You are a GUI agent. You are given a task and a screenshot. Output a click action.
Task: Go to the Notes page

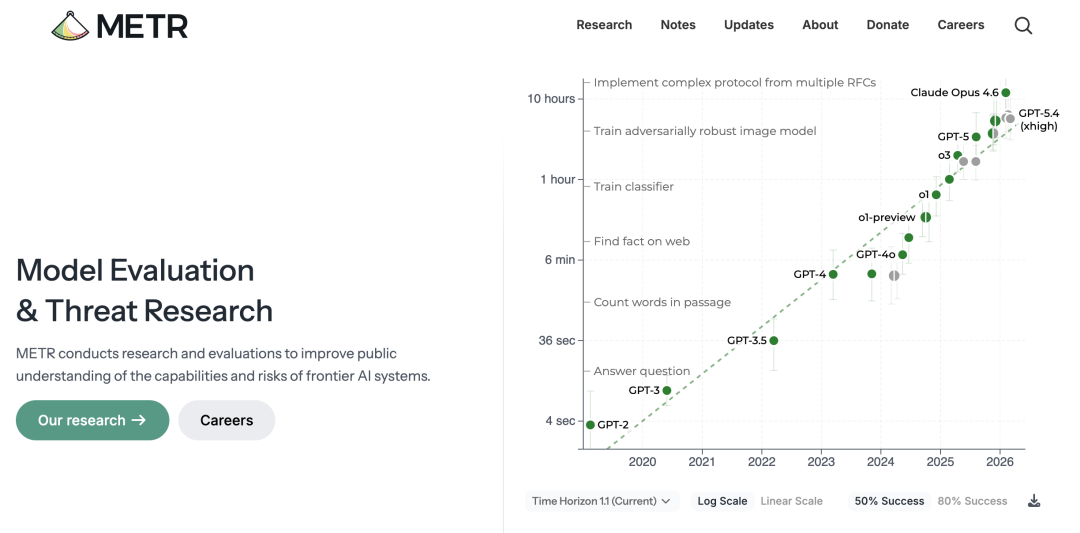click(x=678, y=25)
